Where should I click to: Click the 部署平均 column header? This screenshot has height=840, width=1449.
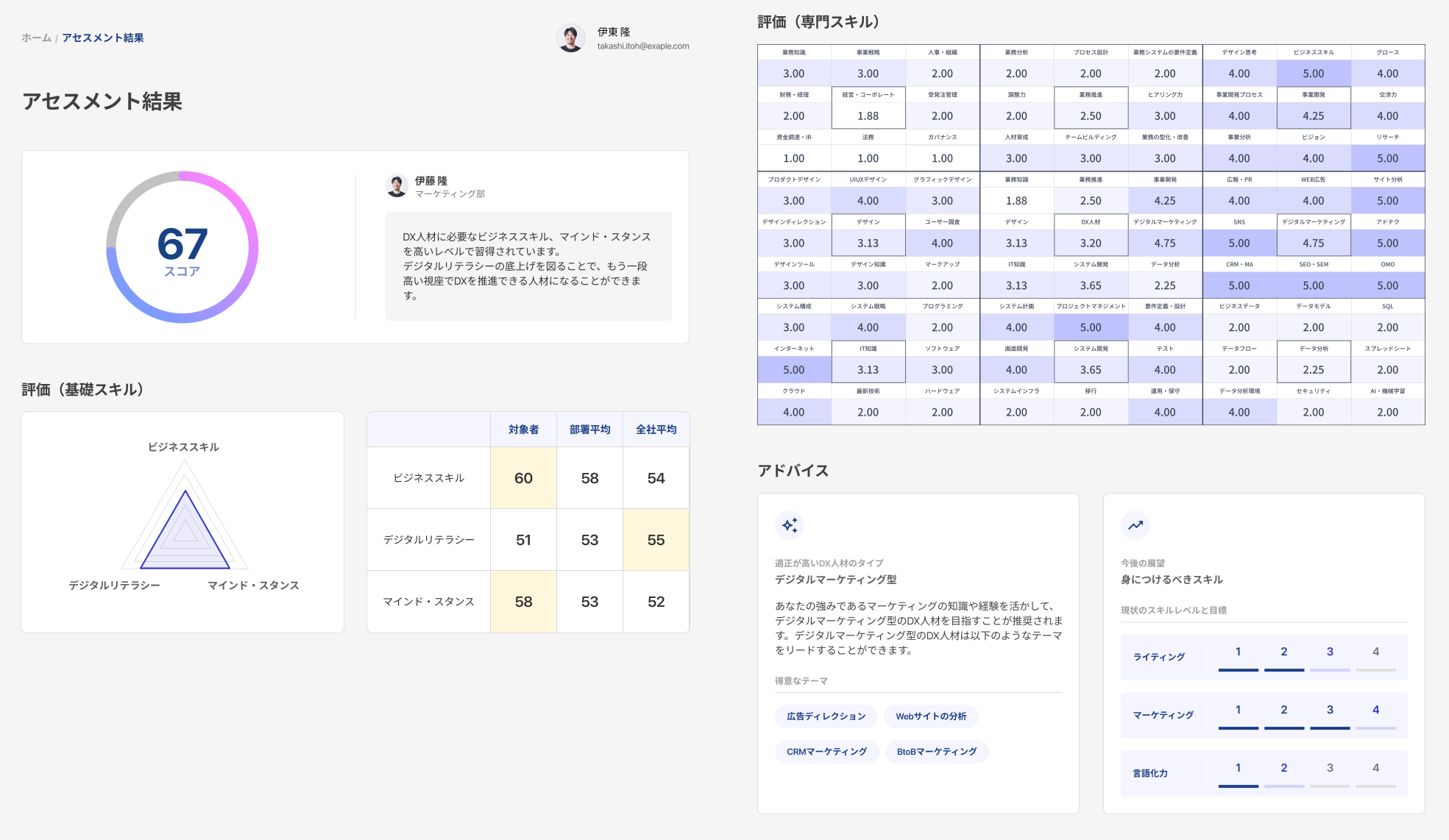click(x=589, y=430)
